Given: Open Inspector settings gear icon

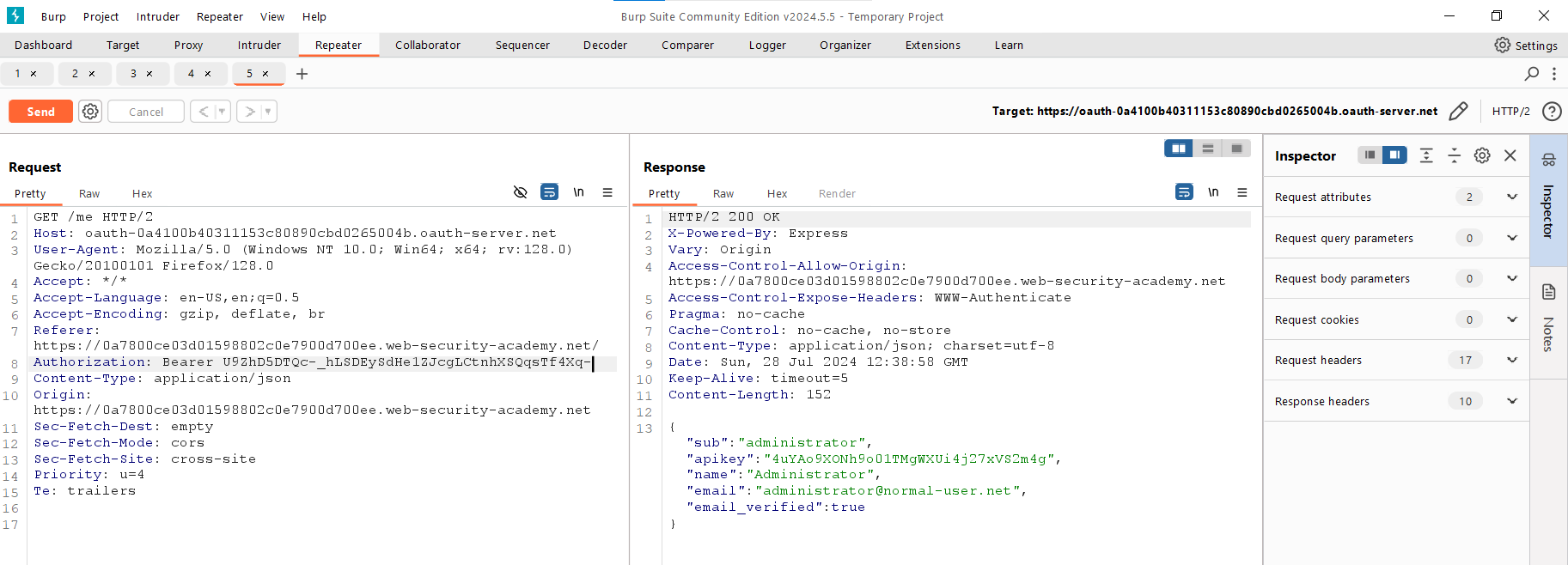Looking at the screenshot, I should pyautogui.click(x=1482, y=155).
